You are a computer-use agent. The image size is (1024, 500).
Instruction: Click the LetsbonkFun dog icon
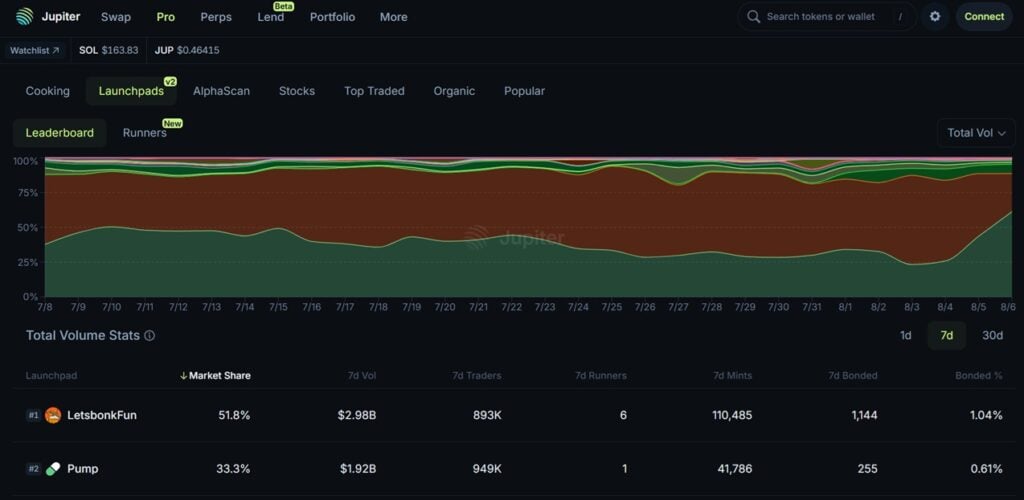(53, 415)
